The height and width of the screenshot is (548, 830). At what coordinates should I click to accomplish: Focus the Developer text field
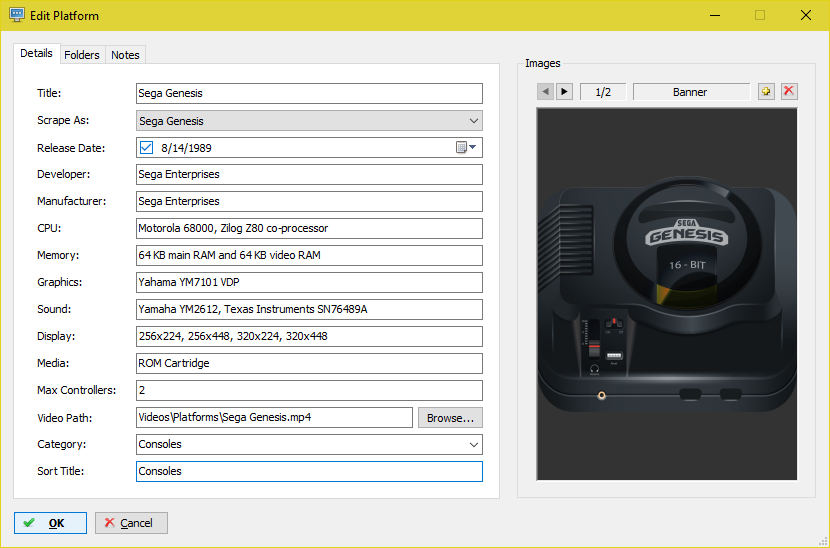[309, 174]
